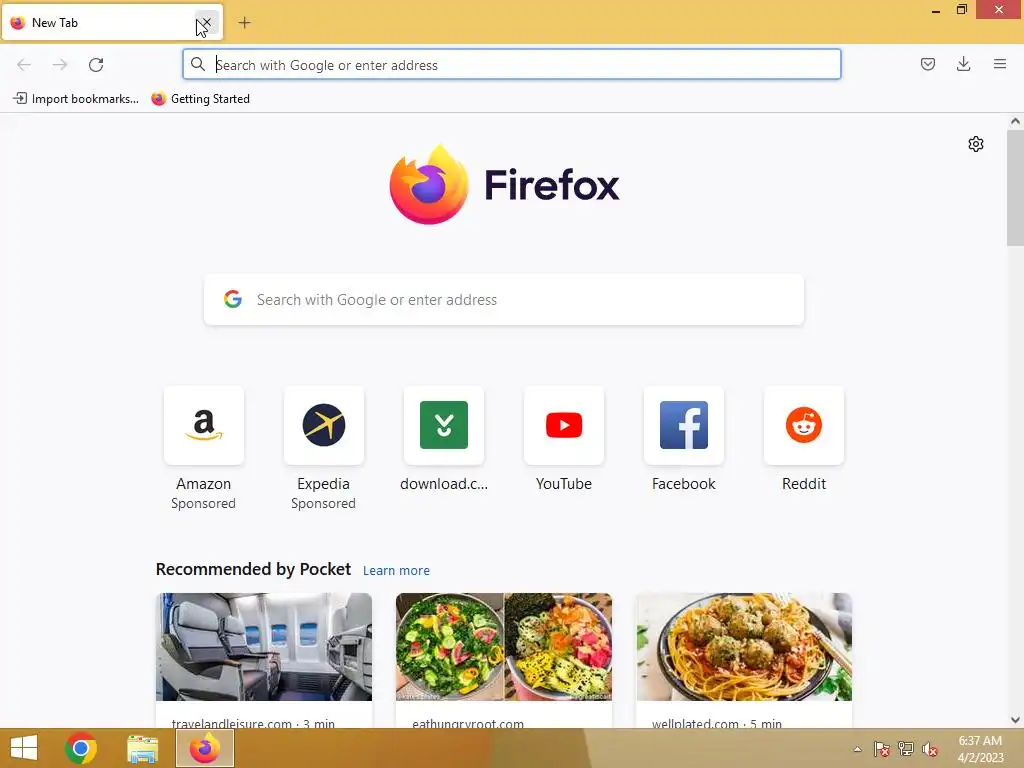Click the Recommended by Pocket heading
The height and width of the screenshot is (768, 1024).
pyautogui.click(x=253, y=569)
